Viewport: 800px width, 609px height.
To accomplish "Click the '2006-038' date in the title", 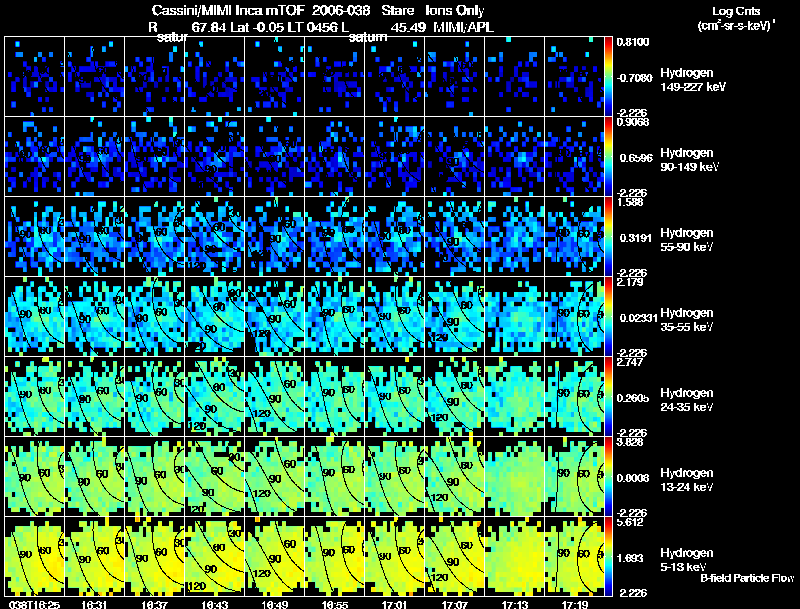I will coord(341,11).
